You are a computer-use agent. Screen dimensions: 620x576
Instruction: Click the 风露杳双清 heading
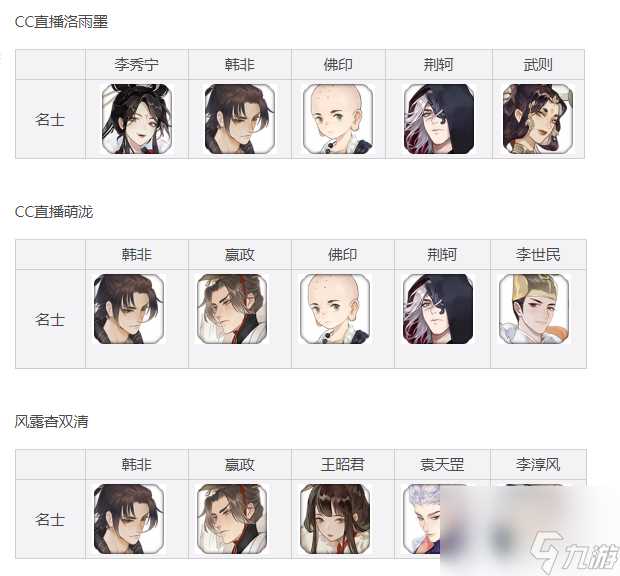(x=51, y=421)
